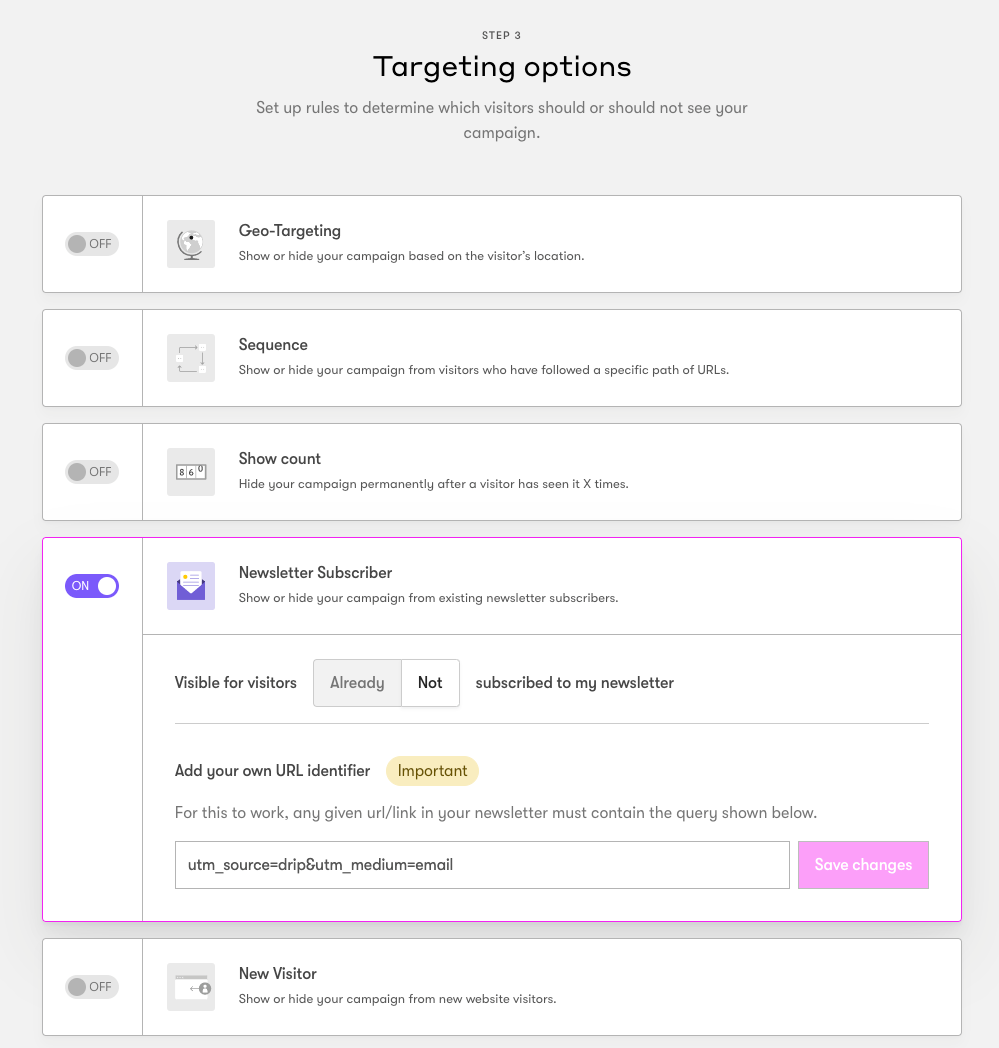Disable the Newsletter Subscriber toggle
This screenshot has width=999, height=1048.
click(91, 585)
